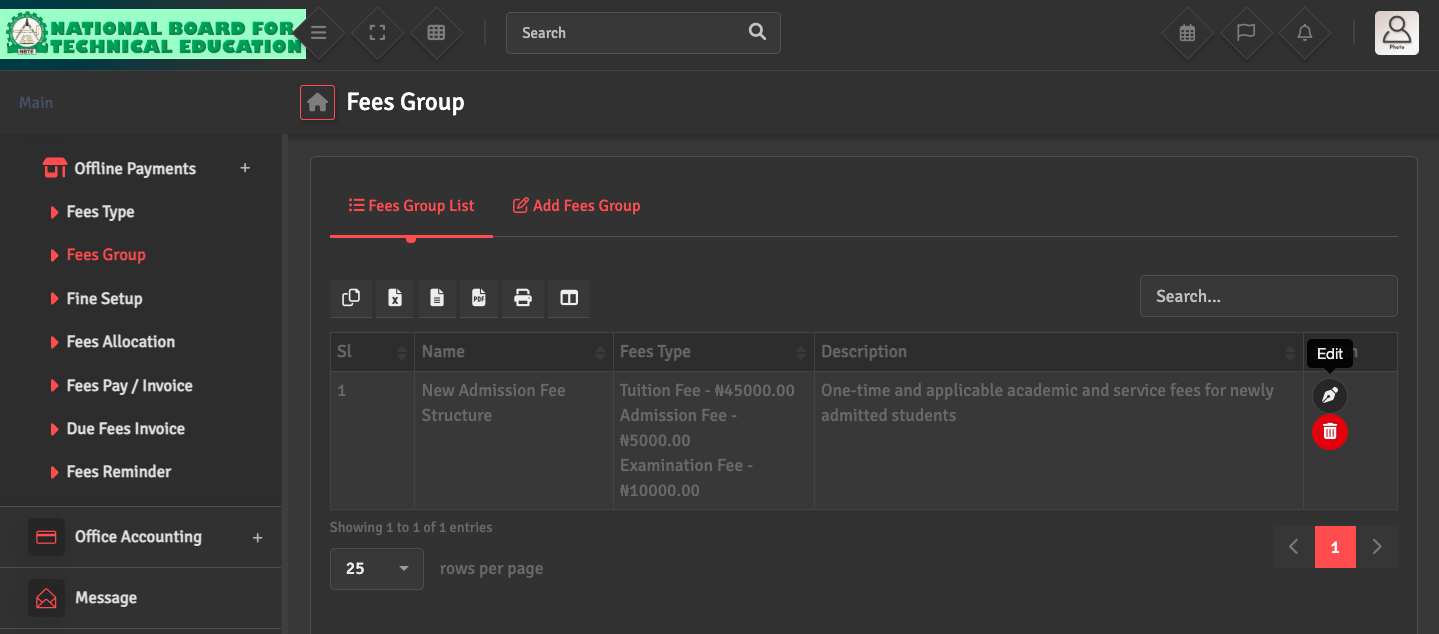This screenshot has height=634, width=1439.
Task: Open the notifications bell
Action: tap(1304, 33)
